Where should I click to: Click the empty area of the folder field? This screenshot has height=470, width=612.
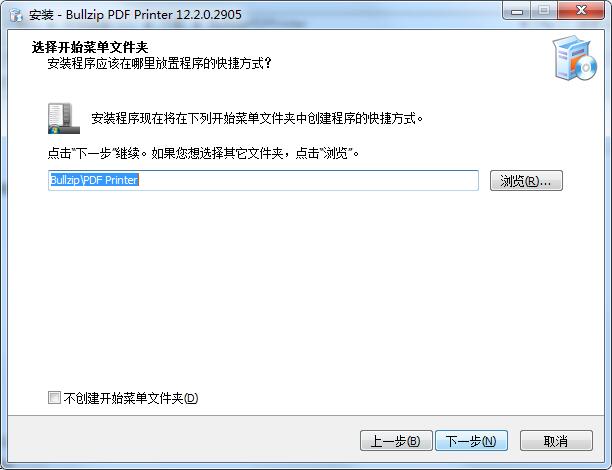tap(308, 180)
